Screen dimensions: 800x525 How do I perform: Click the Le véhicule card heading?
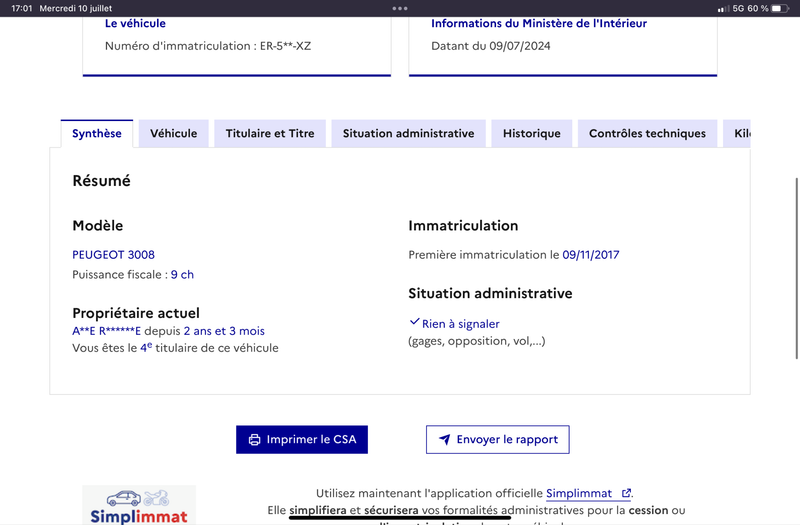click(x=135, y=23)
